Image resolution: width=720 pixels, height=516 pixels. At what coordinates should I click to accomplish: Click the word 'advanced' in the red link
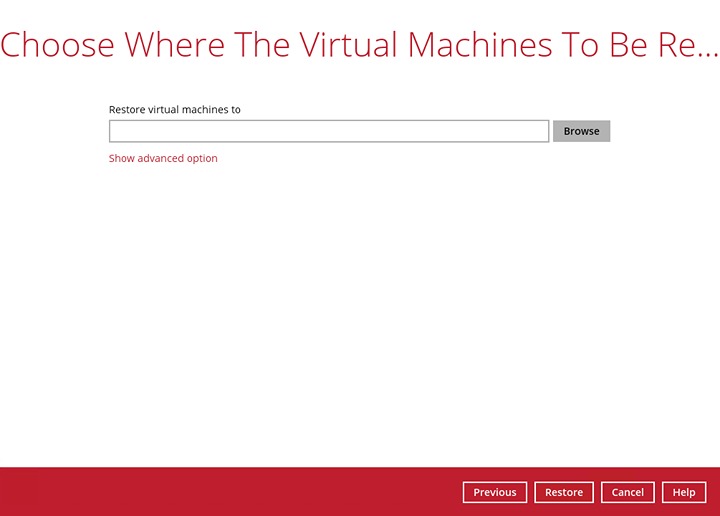[x=161, y=158]
